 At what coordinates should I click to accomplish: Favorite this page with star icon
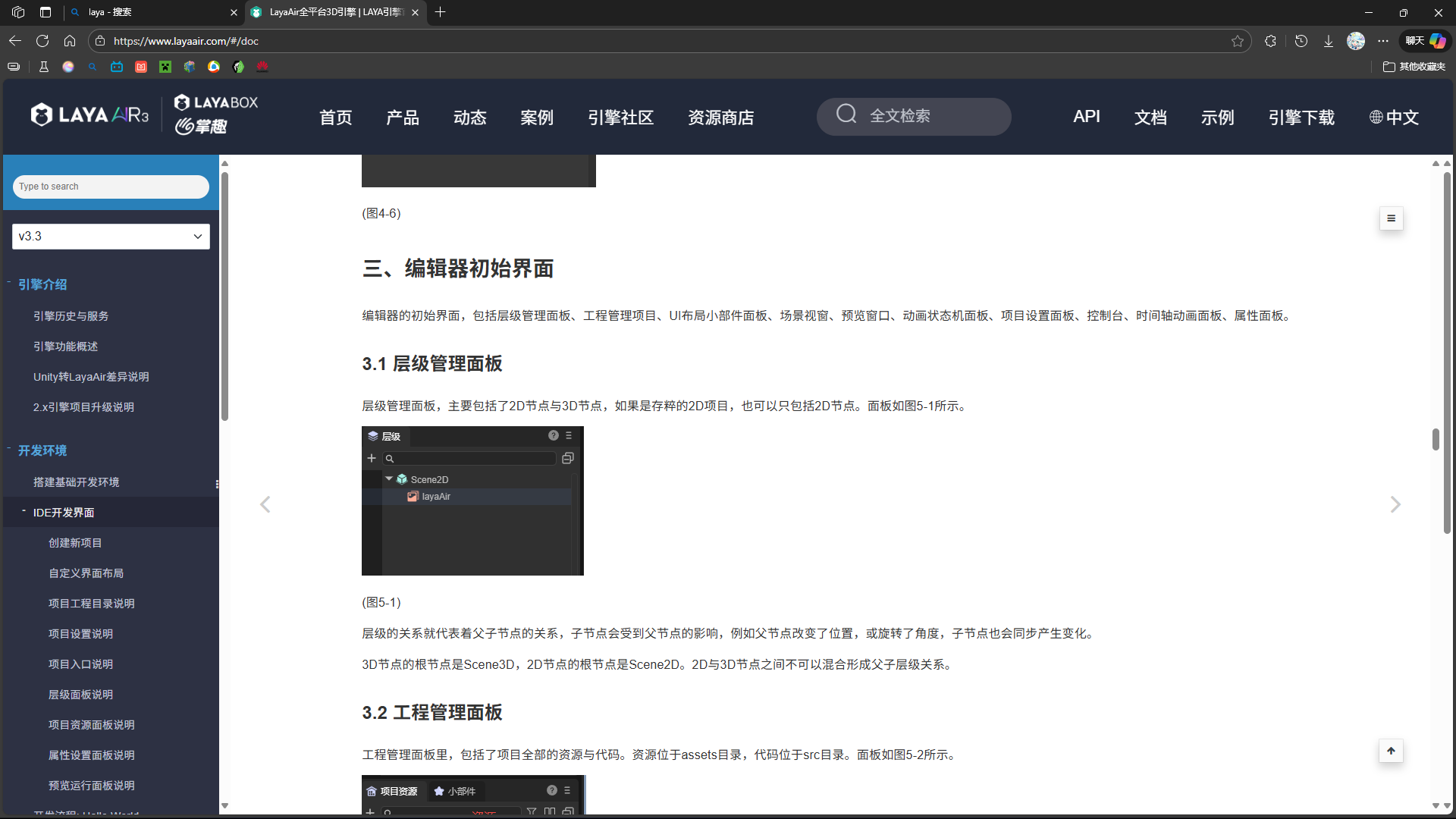[x=1238, y=41]
